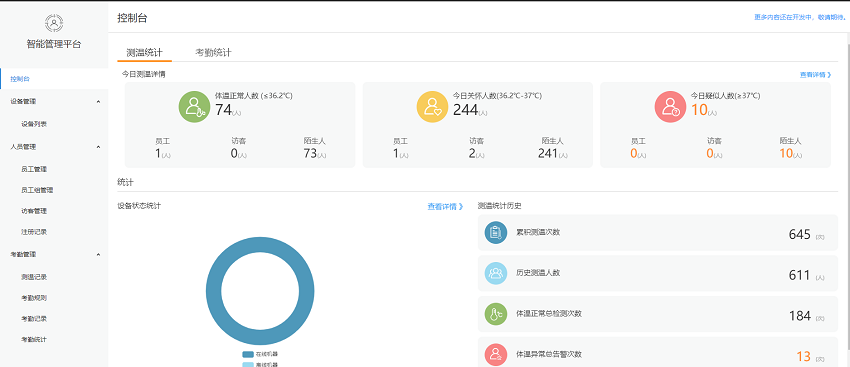Click the 184 normal detections value
850x367 pixels.
coord(800,316)
